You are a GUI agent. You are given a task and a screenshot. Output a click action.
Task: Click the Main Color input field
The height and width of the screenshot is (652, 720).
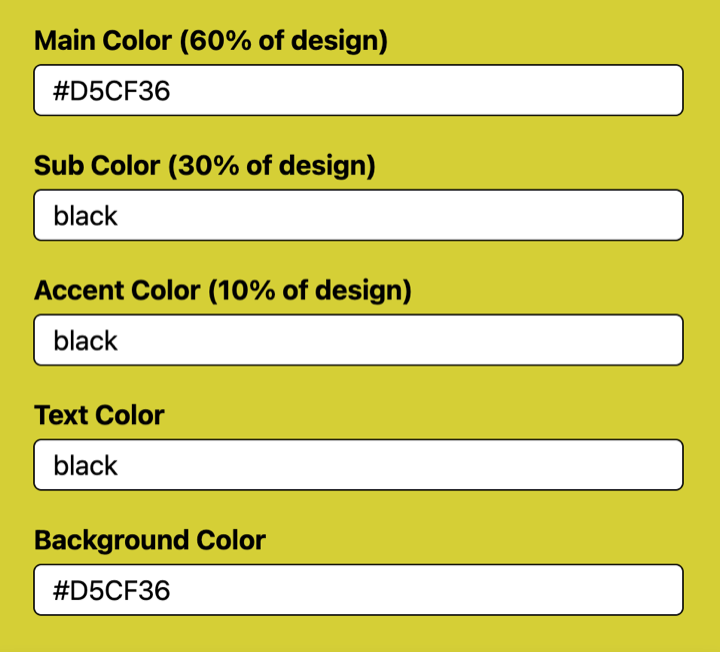coord(358,91)
